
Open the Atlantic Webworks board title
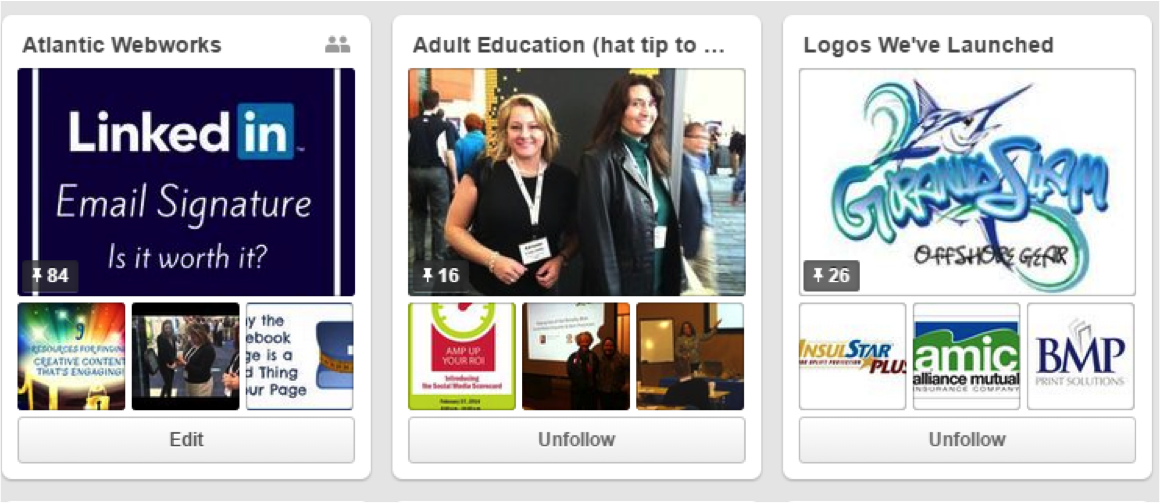click(x=121, y=45)
